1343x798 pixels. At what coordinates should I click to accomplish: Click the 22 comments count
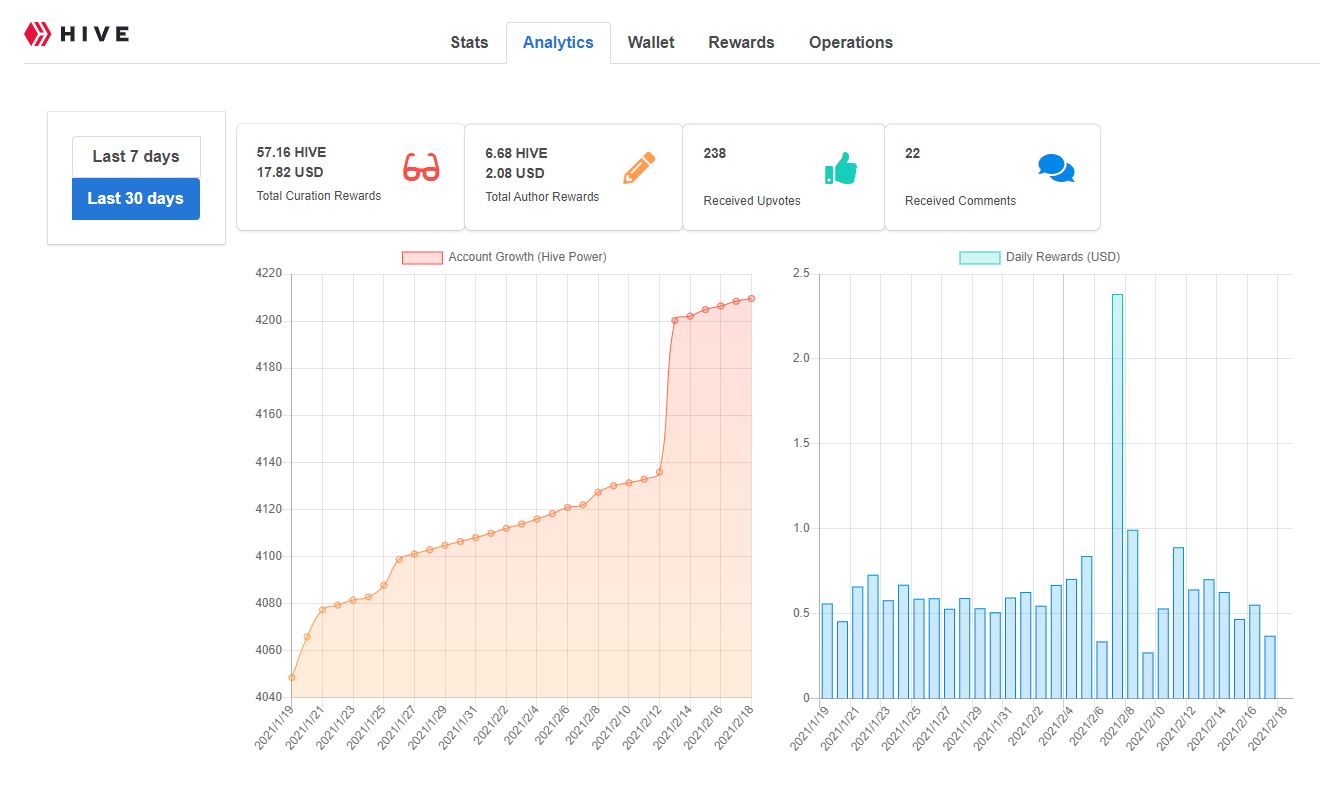coord(912,153)
